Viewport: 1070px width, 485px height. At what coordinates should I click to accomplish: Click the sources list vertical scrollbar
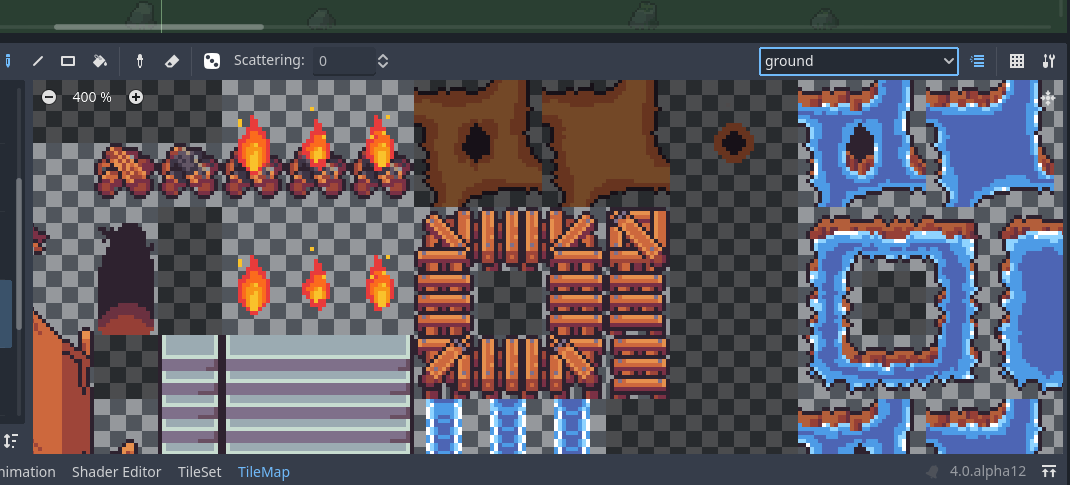(x=19, y=253)
